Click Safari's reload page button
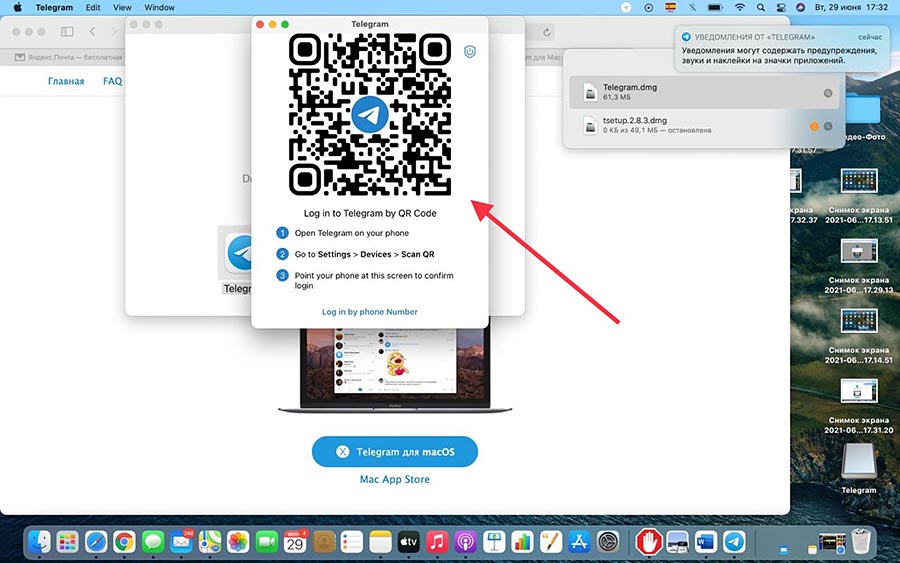This screenshot has width=900, height=563. coord(546,32)
